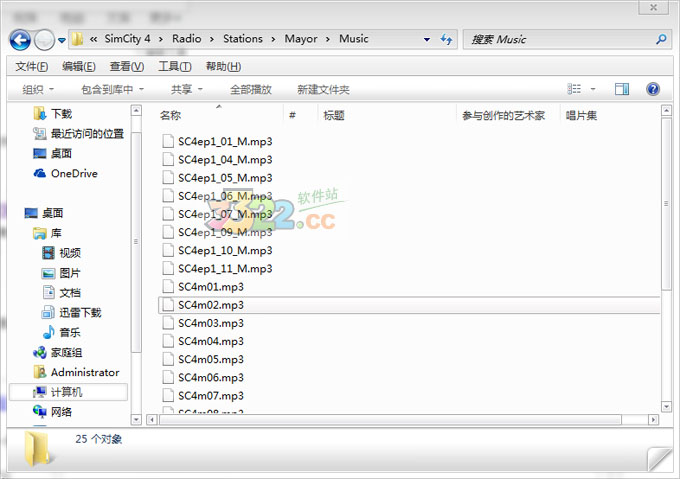
Task: Open recent locations dropdown beside nav arrows
Action: click(x=62, y=40)
